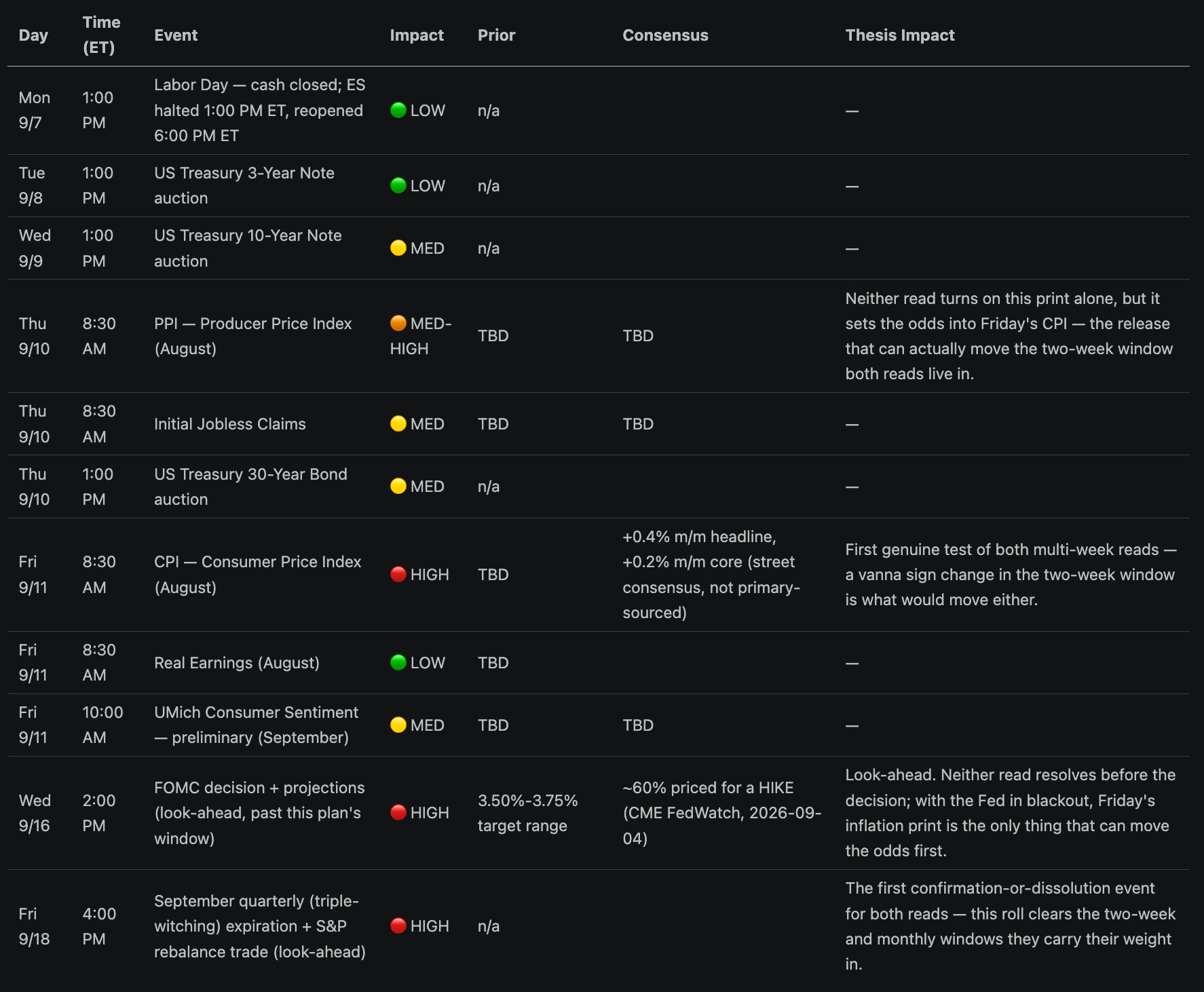Image resolution: width=1204 pixels, height=992 pixels.
Task: Click yellow dot beside Initial Jobless Claims
Action: tap(398, 423)
